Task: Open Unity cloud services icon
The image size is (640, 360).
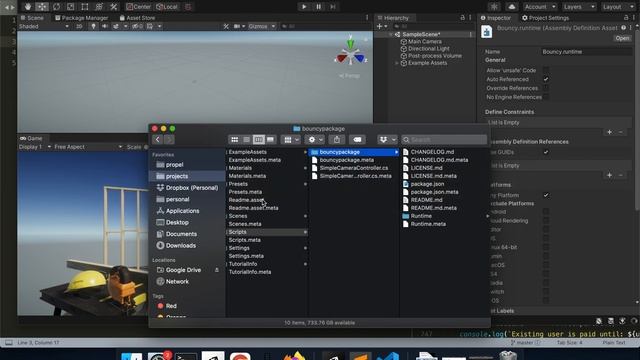Action: [x=511, y=7]
